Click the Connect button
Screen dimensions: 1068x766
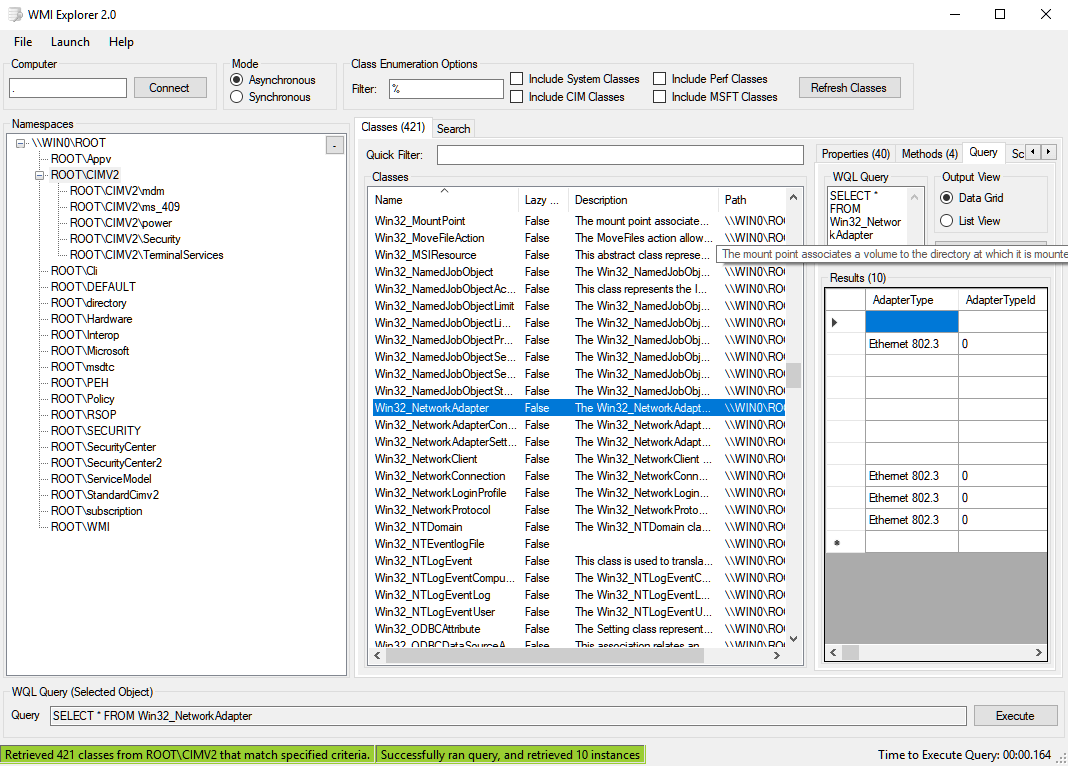170,88
